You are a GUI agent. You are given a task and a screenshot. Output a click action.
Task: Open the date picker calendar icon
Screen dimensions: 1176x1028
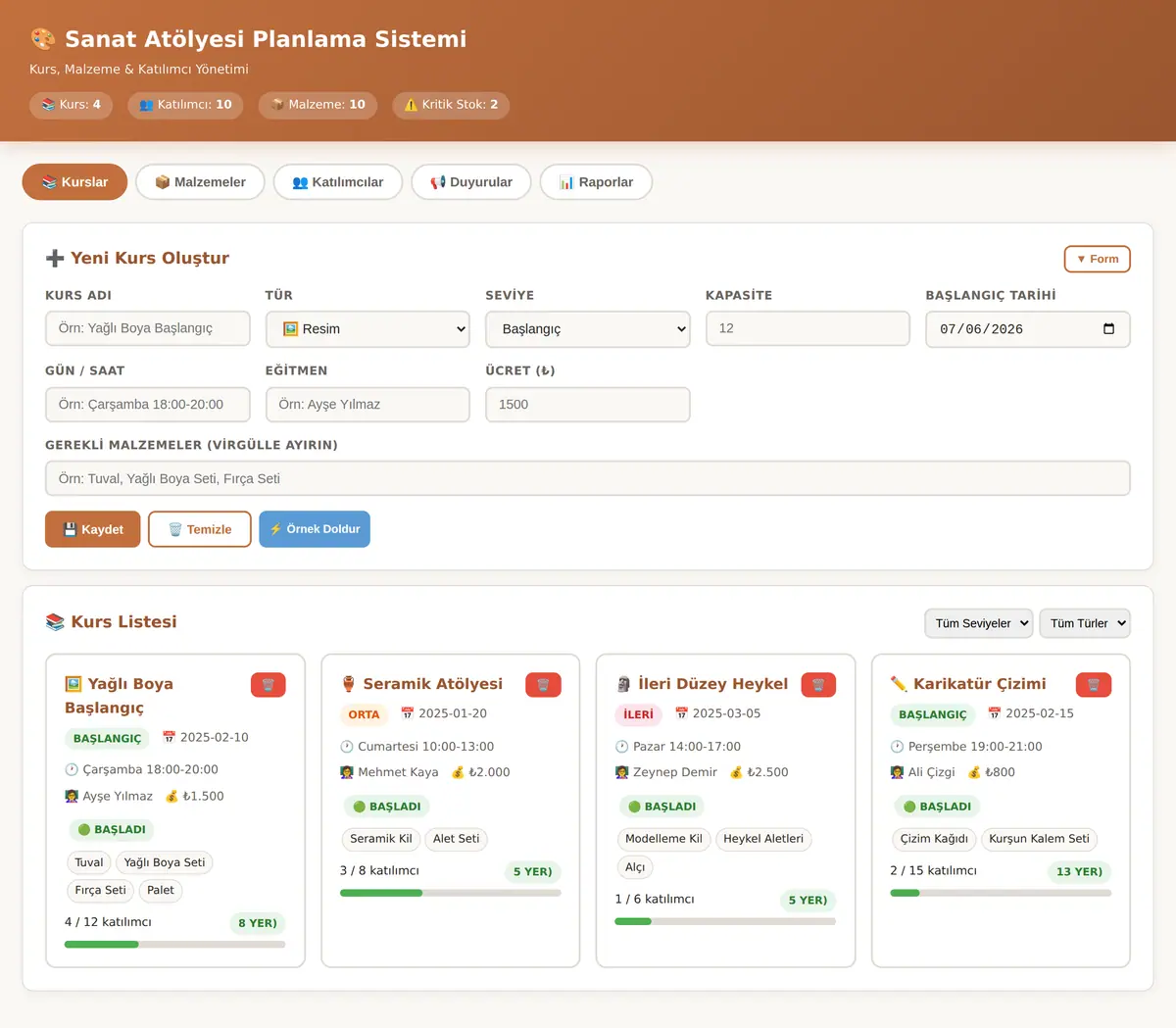[1108, 329]
